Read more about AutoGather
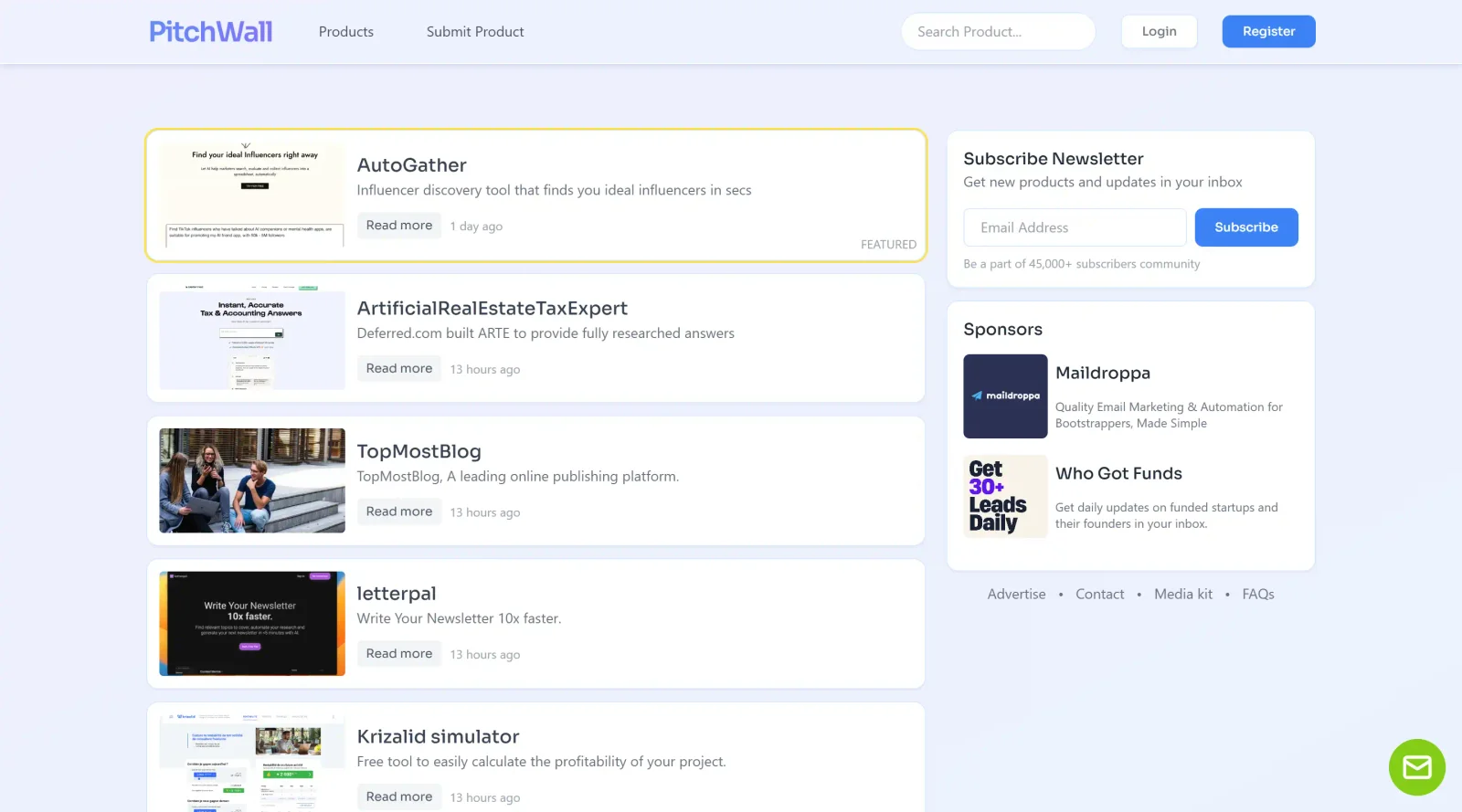Image resolution: width=1462 pixels, height=812 pixels. point(399,226)
